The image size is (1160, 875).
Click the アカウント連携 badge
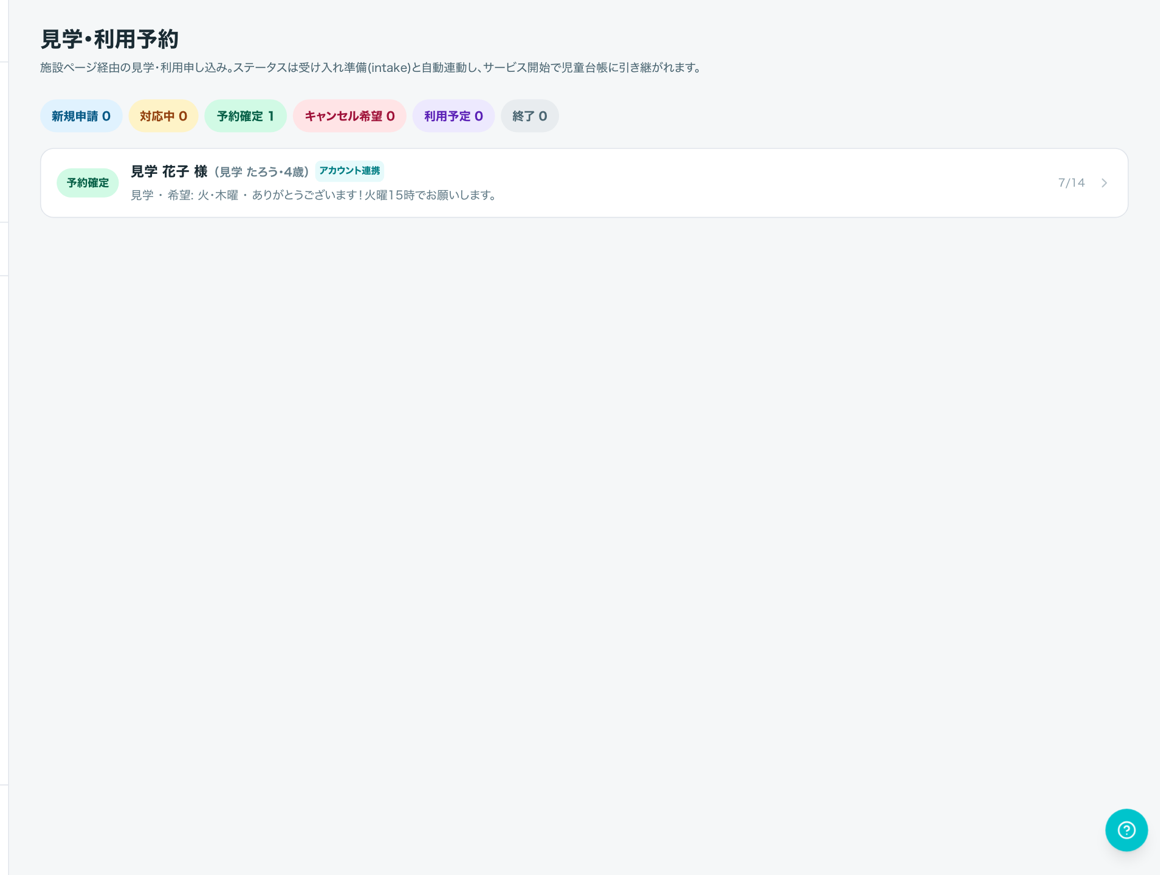click(x=349, y=171)
